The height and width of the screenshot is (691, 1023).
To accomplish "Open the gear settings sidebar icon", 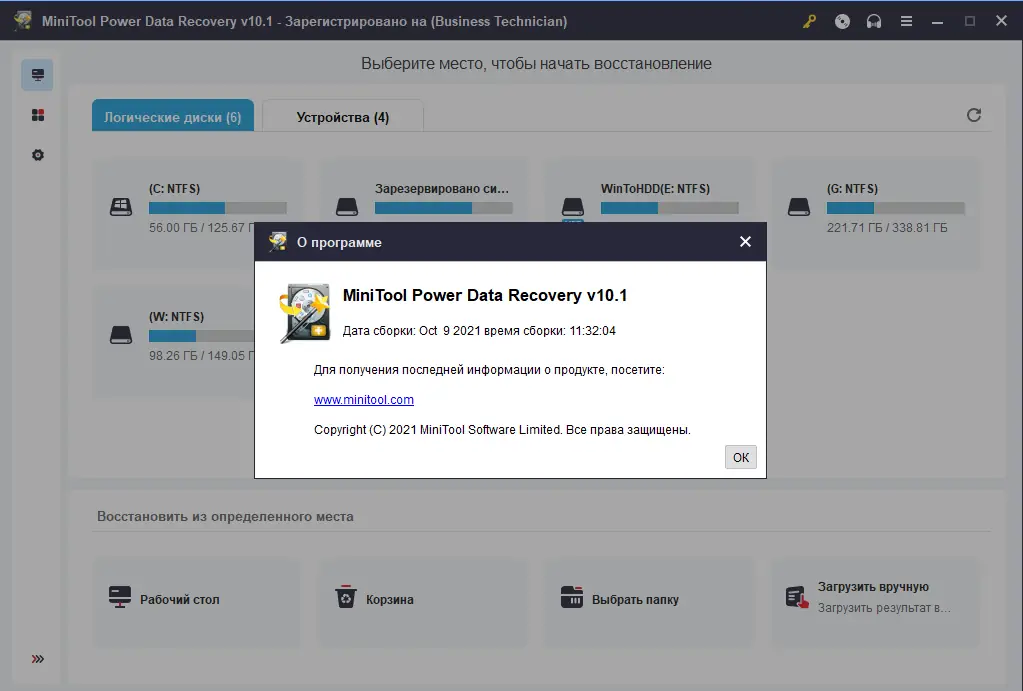I will tap(38, 155).
